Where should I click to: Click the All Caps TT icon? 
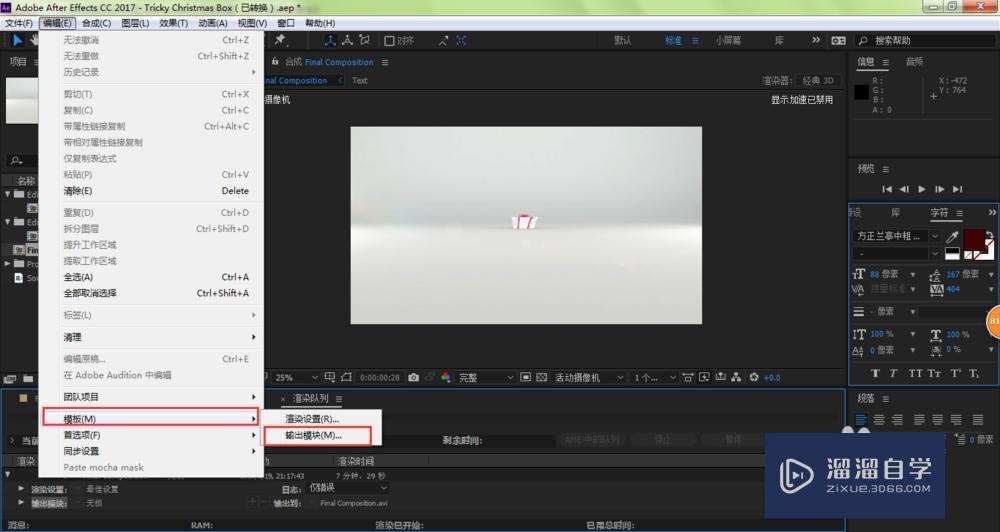[x=915, y=374]
